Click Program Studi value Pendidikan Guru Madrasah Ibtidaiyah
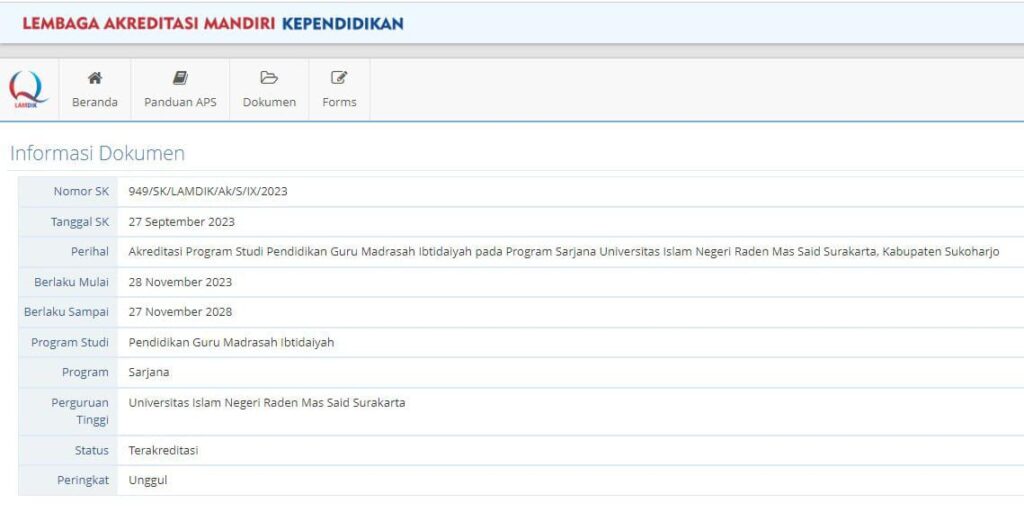 tap(231, 342)
